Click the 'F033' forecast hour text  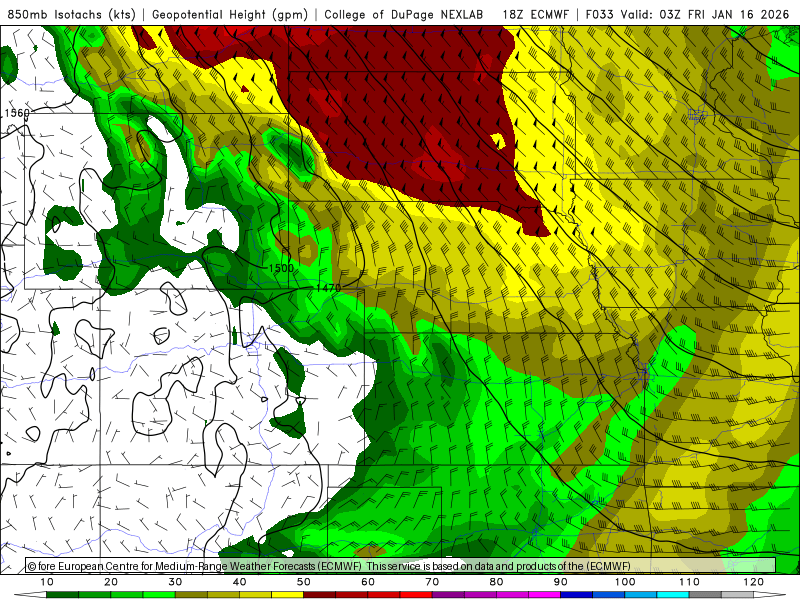[x=599, y=15]
